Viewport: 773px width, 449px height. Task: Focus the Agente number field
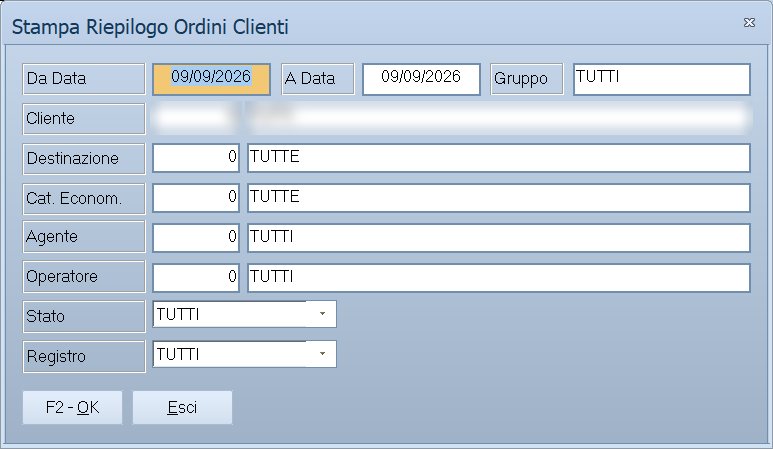[196, 238]
